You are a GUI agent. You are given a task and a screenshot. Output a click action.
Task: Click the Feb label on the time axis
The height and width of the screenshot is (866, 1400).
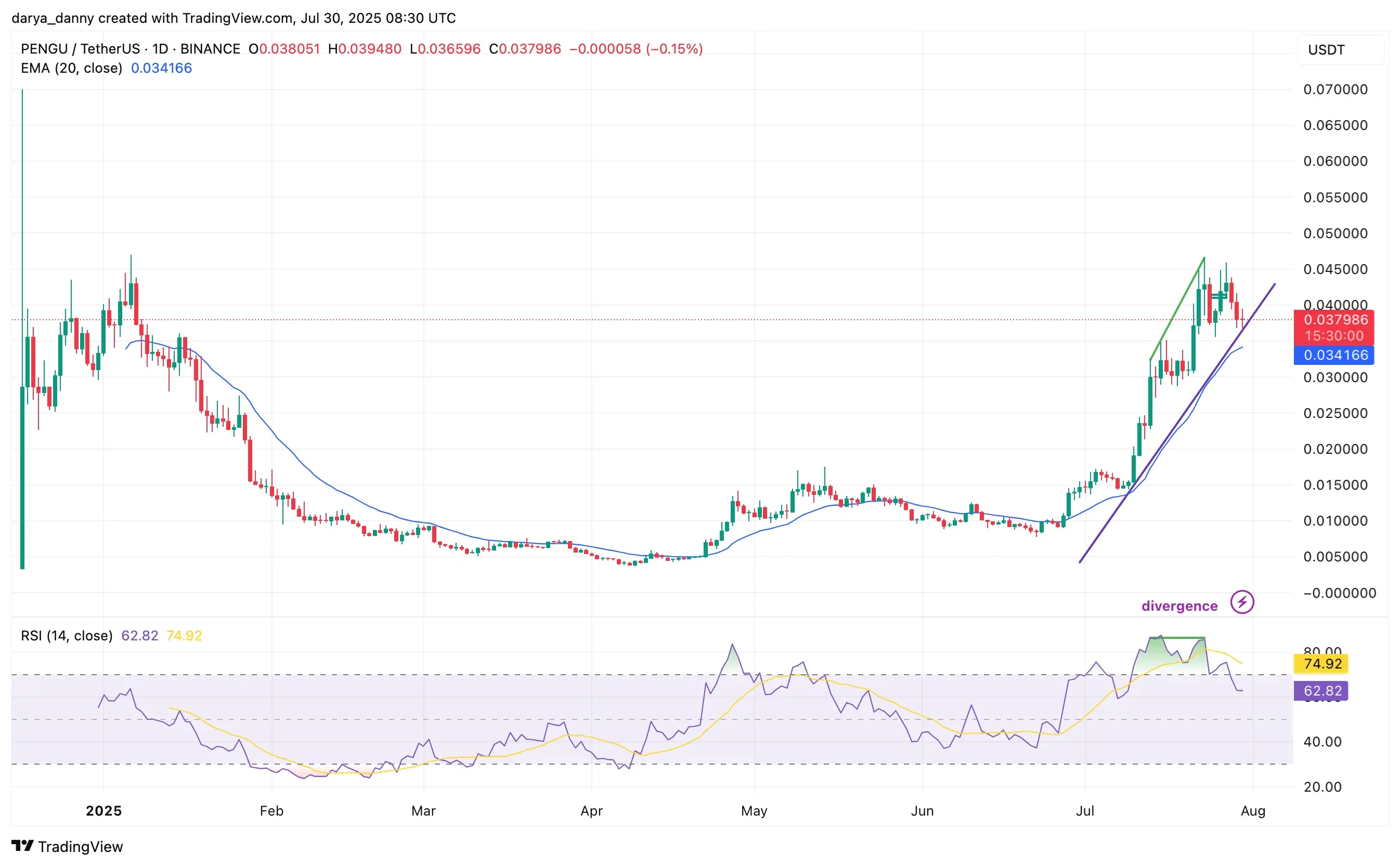click(x=271, y=810)
